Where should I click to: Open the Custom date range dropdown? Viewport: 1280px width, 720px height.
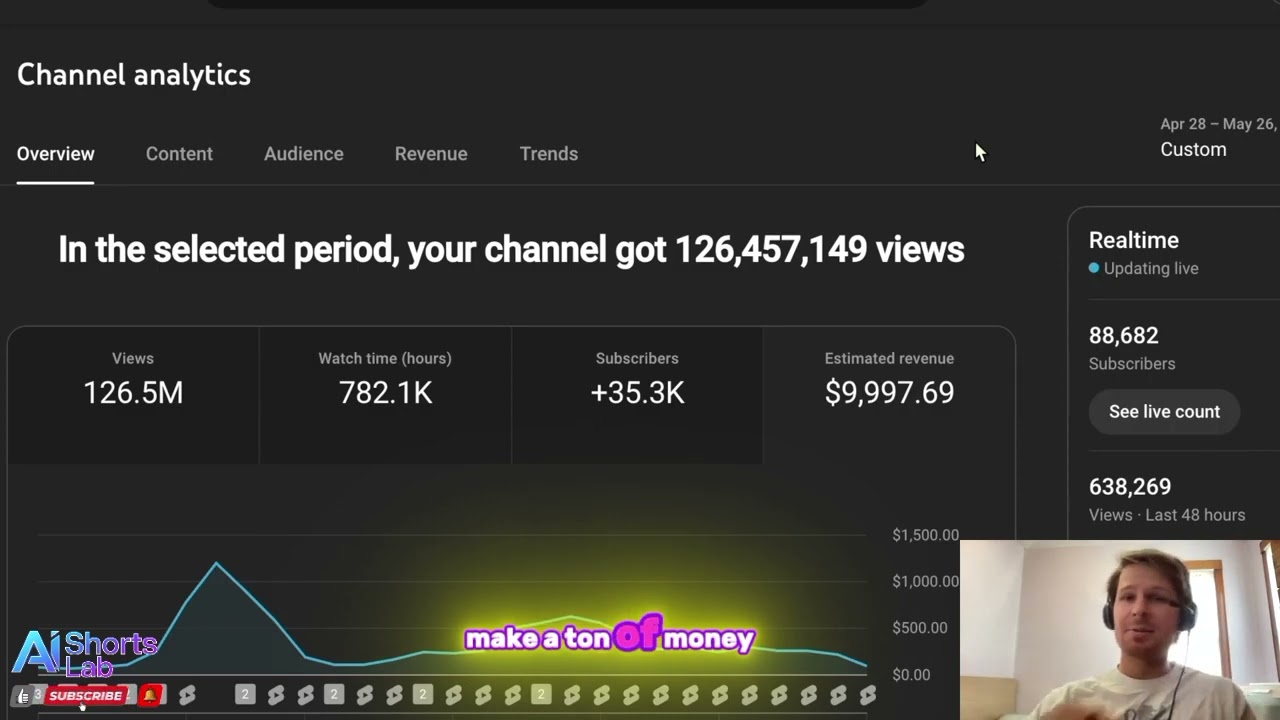[1193, 150]
